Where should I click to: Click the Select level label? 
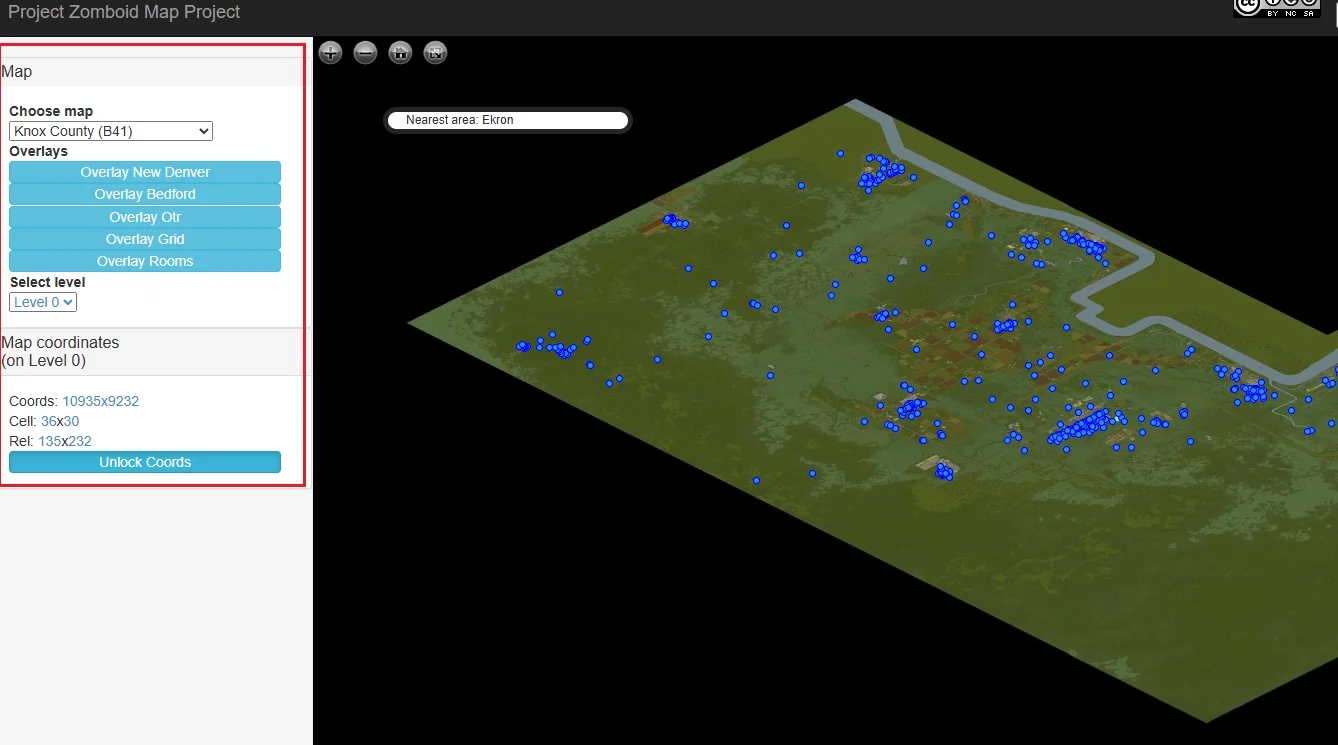coord(48,282)
